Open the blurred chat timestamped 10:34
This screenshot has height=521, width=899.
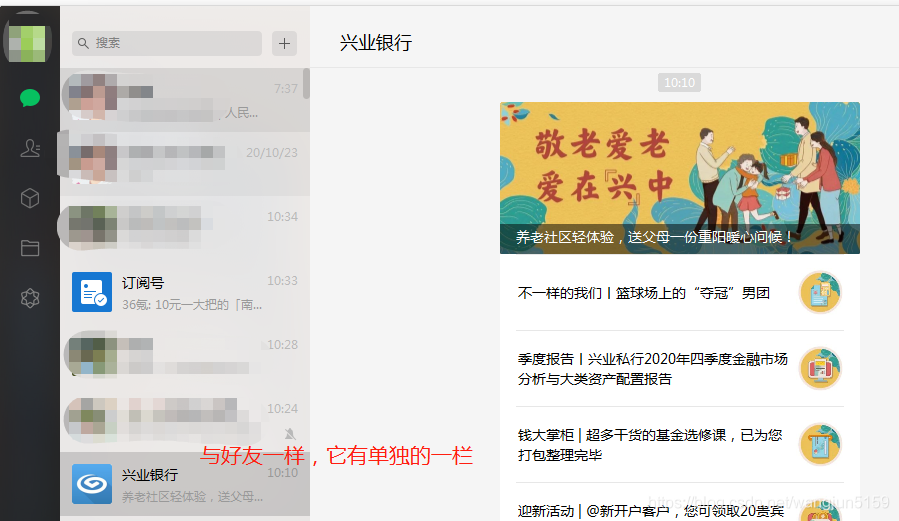point(185,228)
